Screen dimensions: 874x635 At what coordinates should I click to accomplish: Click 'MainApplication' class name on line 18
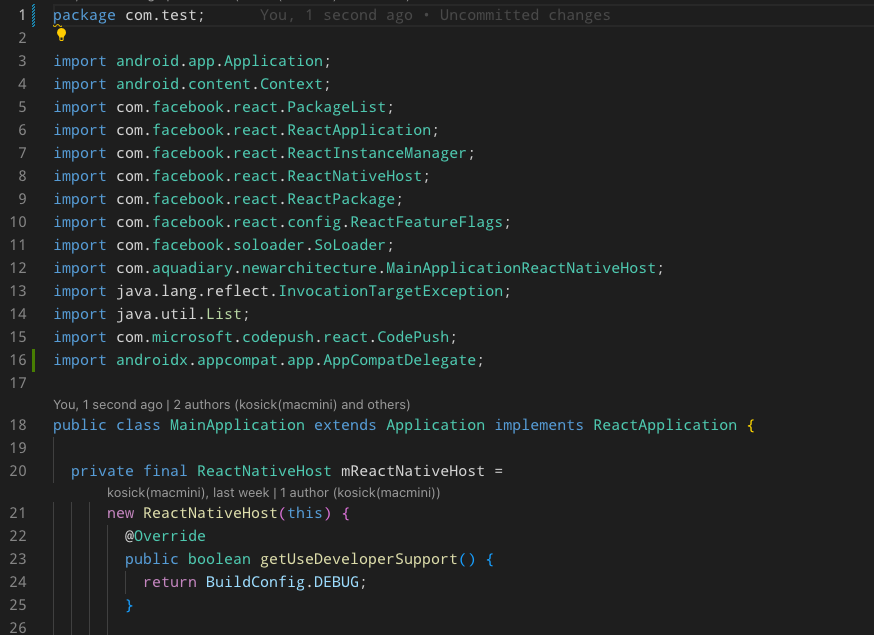(x=237, y=425)
